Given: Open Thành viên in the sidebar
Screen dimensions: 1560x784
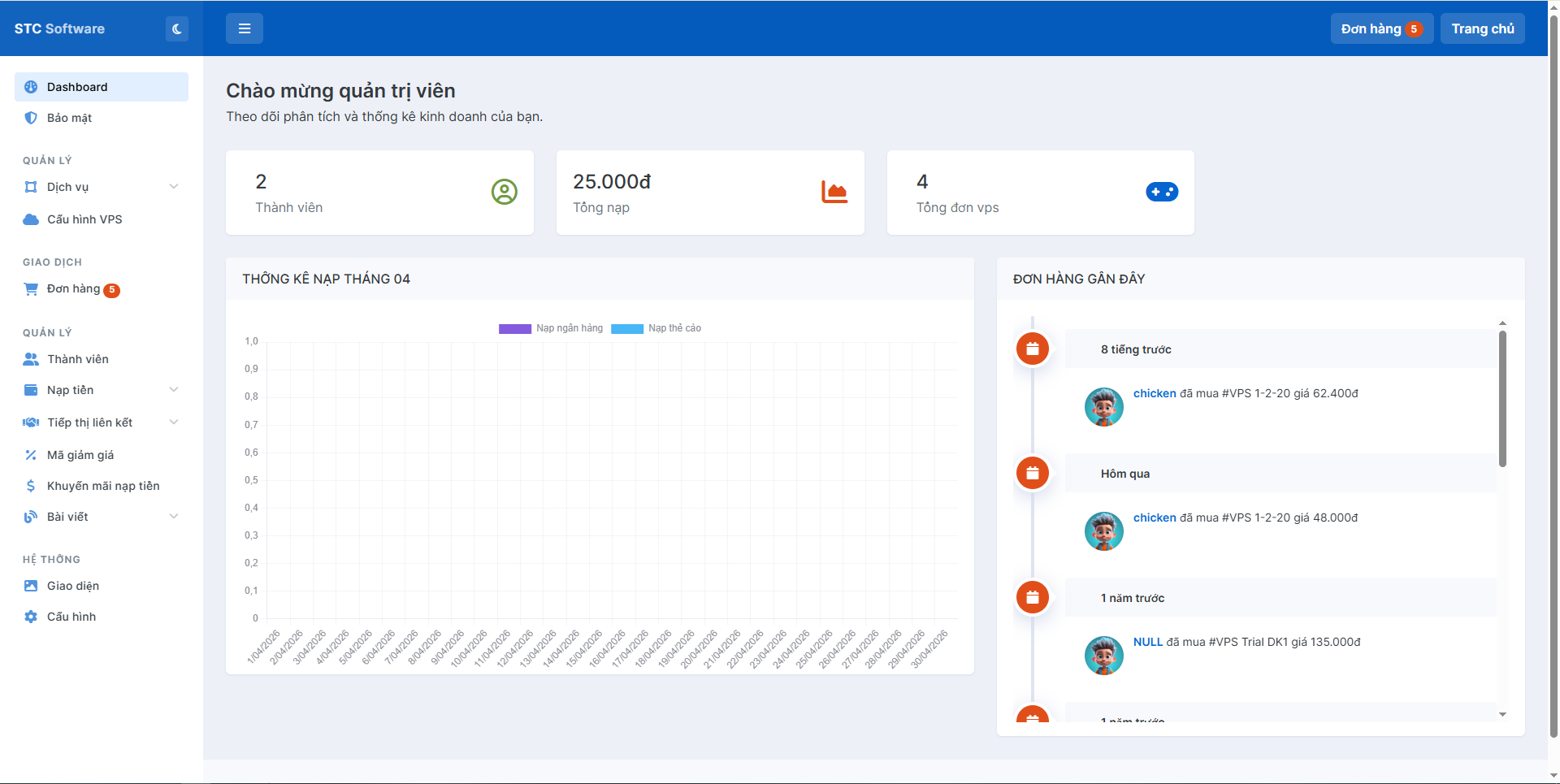Looking at the screenshot, I should coord(77,359).
